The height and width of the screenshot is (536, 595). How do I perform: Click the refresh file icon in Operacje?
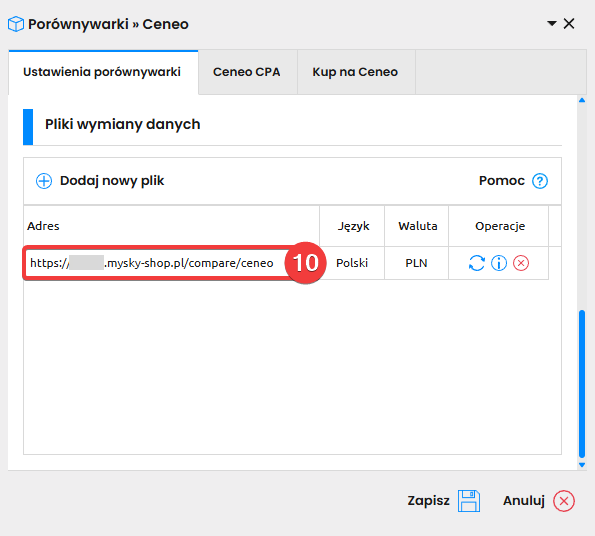[477, 263]
